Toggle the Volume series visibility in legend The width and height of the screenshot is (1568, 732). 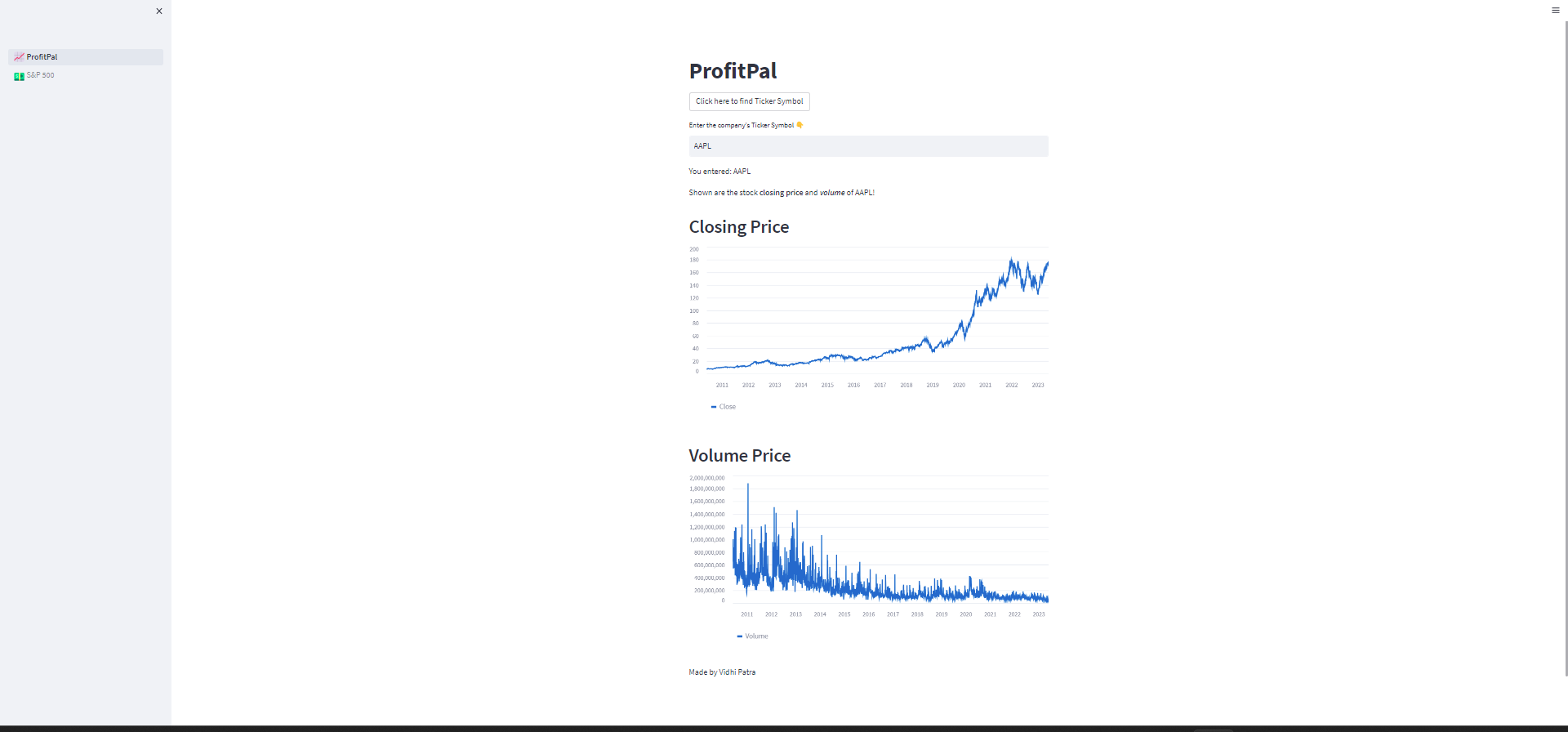click(x=752, y=636)
